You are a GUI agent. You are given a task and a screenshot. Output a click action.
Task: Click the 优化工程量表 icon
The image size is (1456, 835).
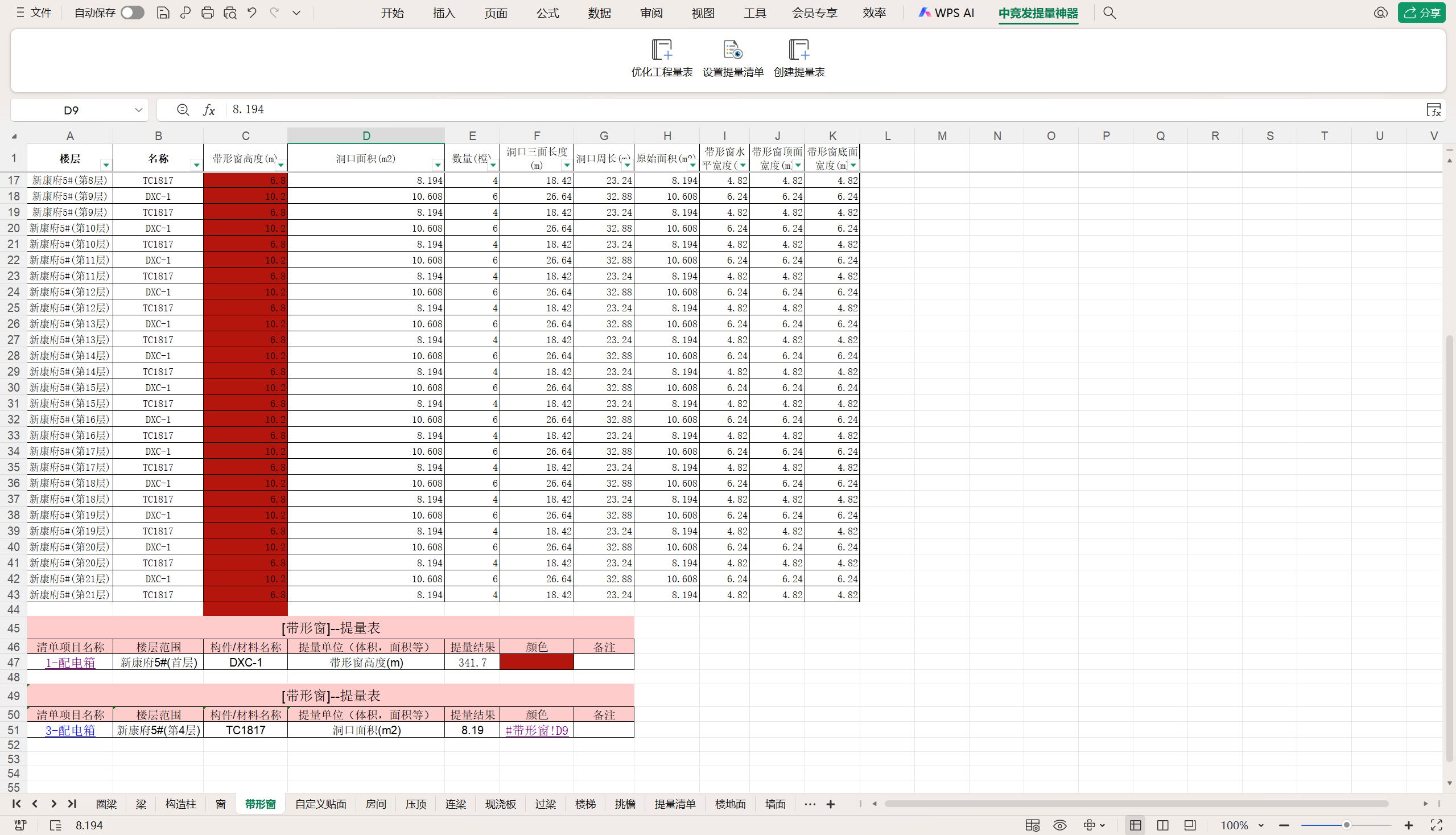pos(662,51)
